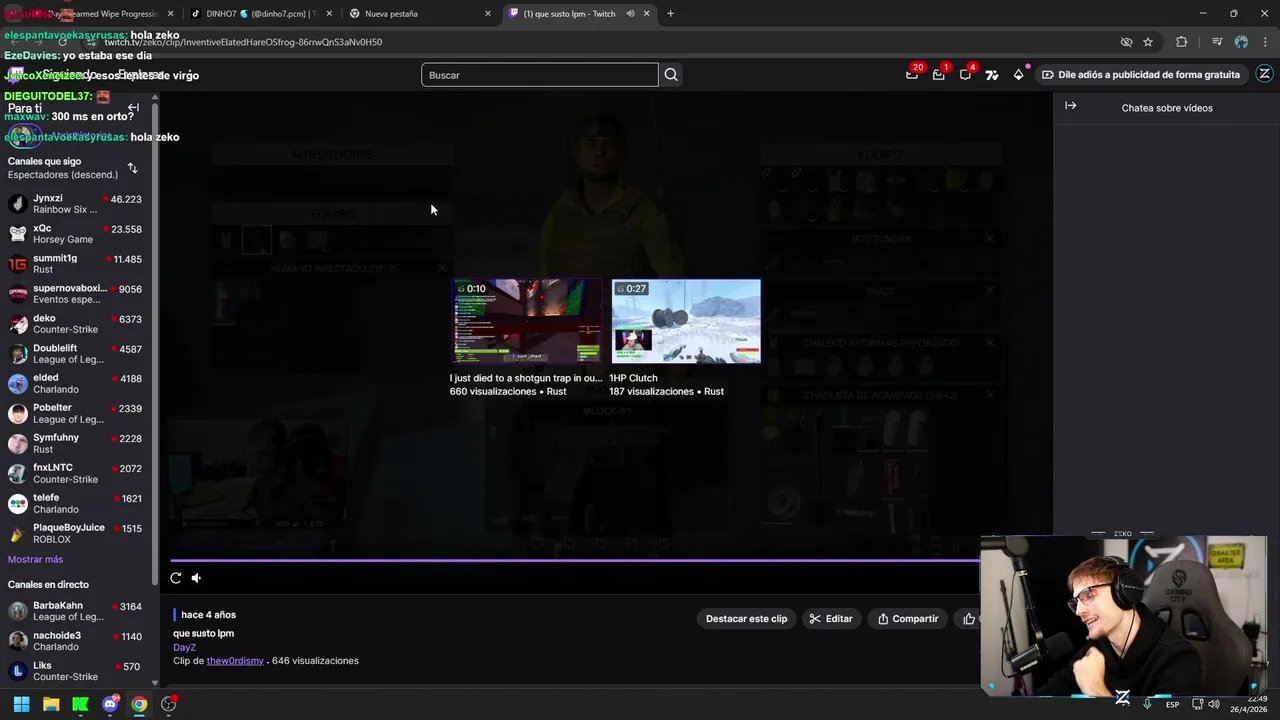Click the 'Compartir' share button
This screenshot has height=720, width=1280.
[x=908, y=619]
